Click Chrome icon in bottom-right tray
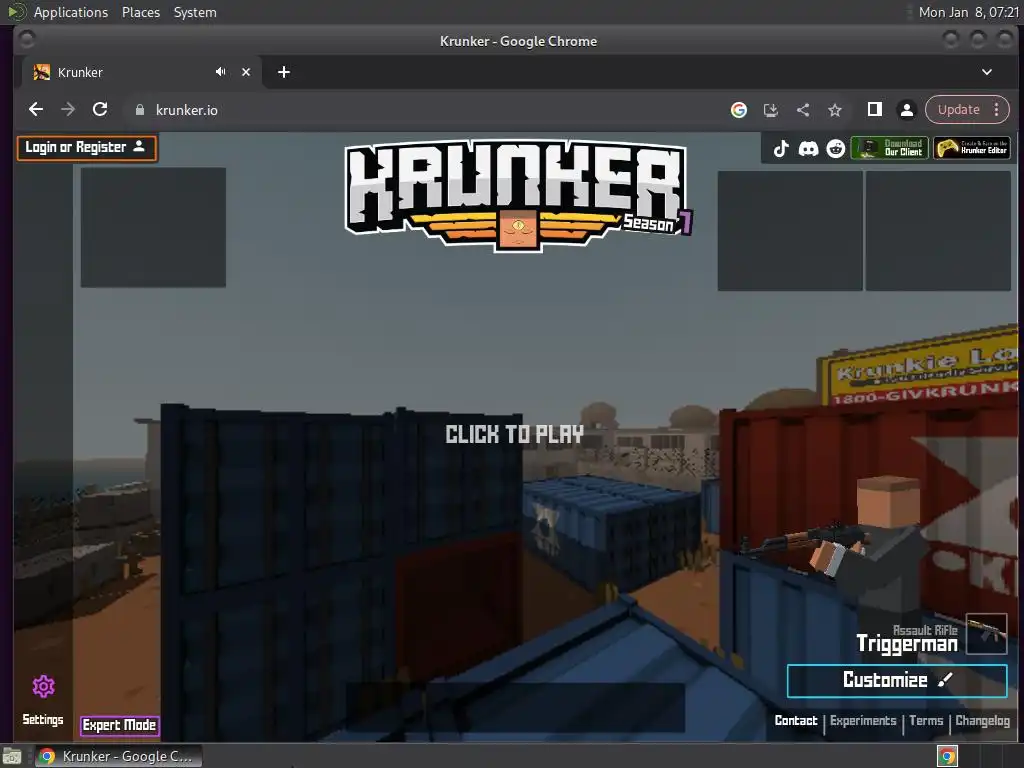 pos(947,756)
